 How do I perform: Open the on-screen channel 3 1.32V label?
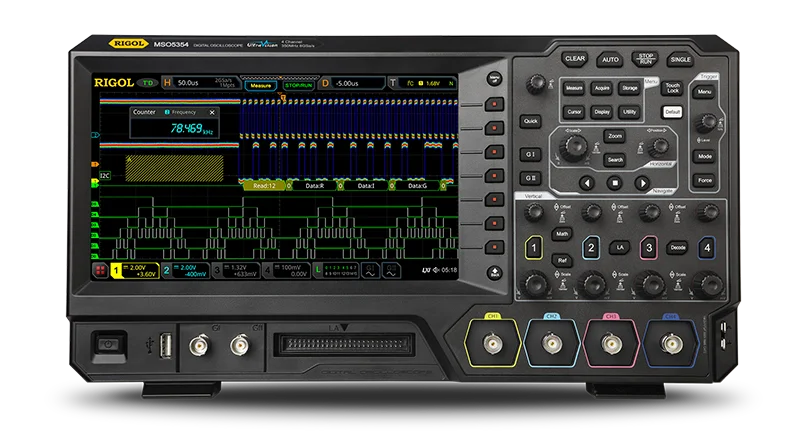(x=236, y=271)
